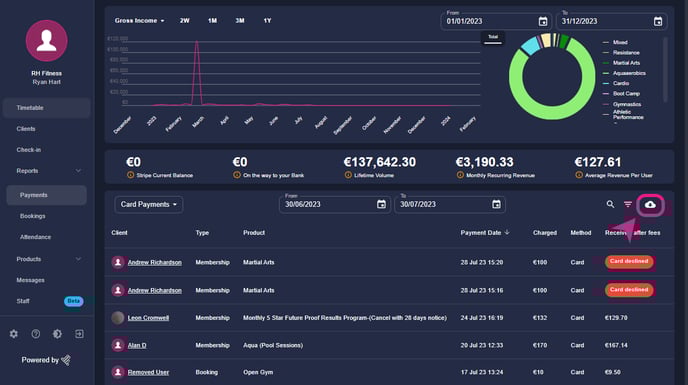Click Leon Cromwell's avatar photo
688x385 pixels.
[x=118, y=318]
